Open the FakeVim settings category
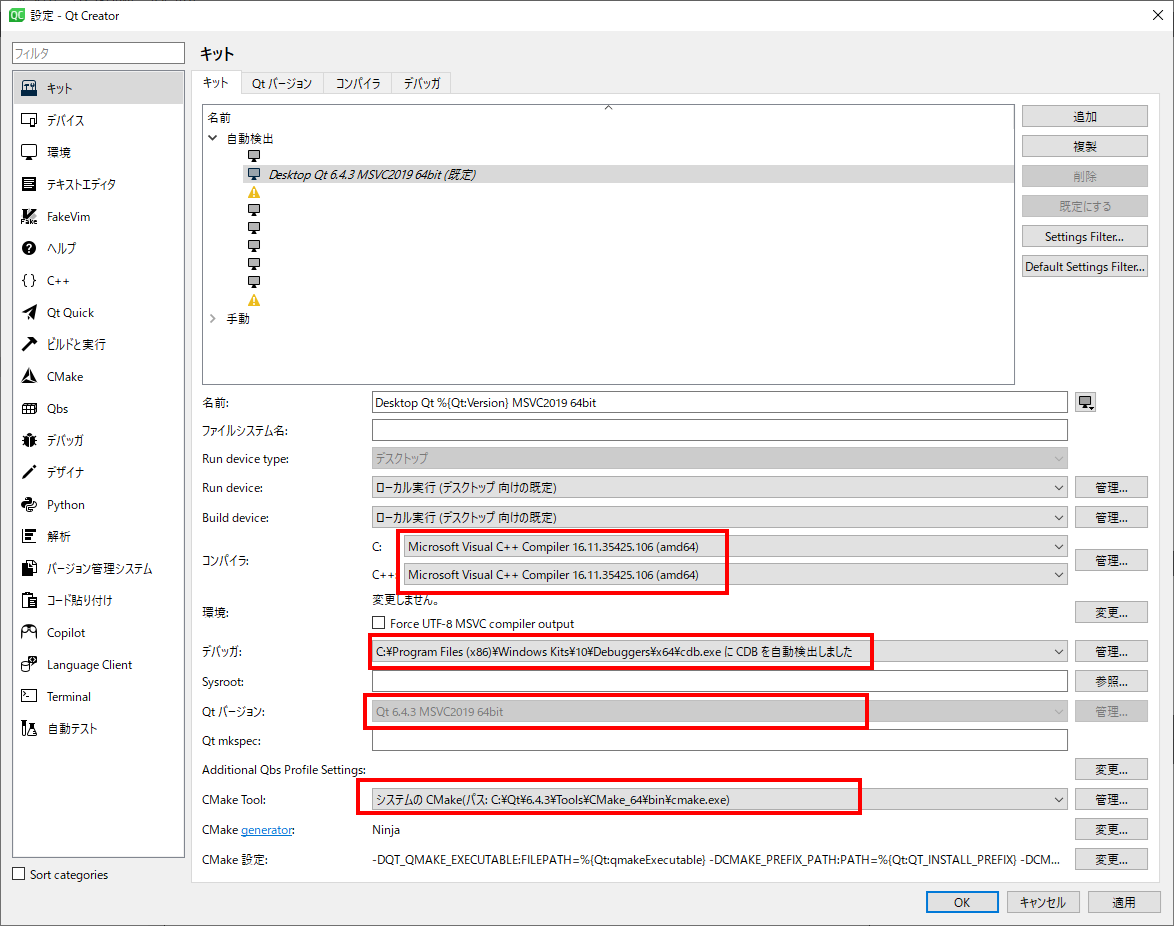Screen dimensions: 1174x926 pos(98,216)
